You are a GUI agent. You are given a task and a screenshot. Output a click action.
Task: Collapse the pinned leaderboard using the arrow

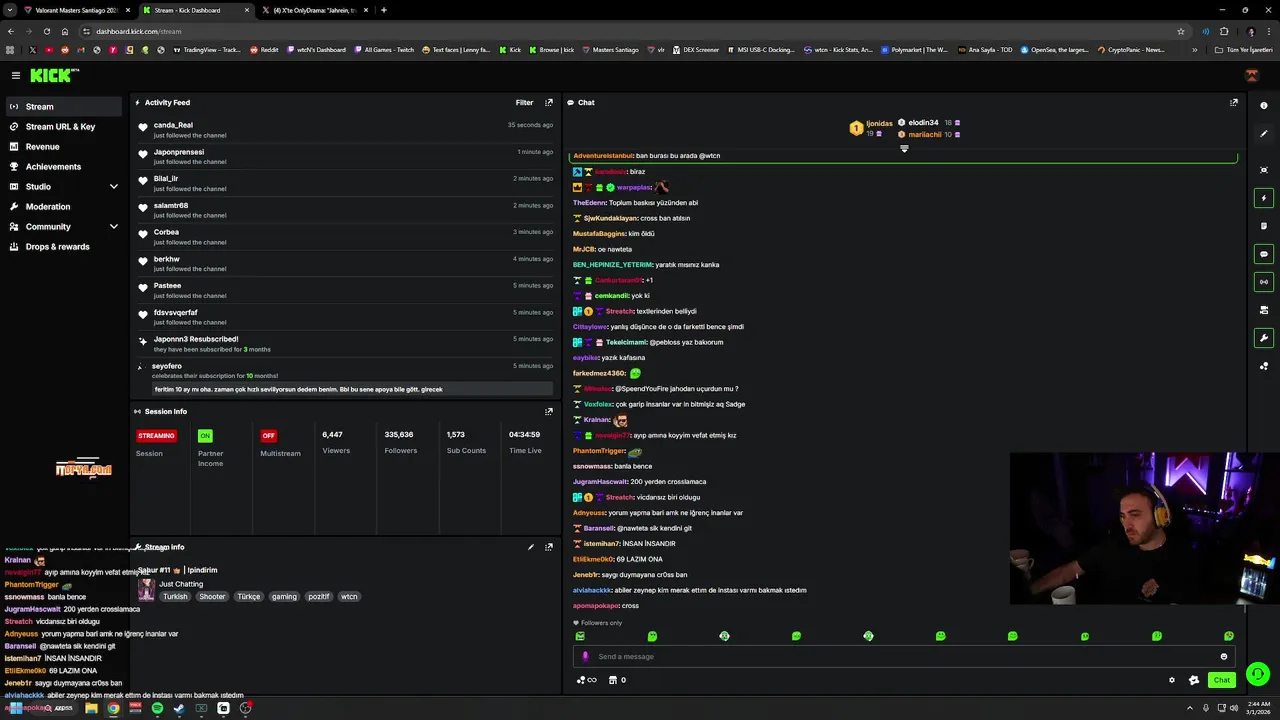click(x=904, y=149)
